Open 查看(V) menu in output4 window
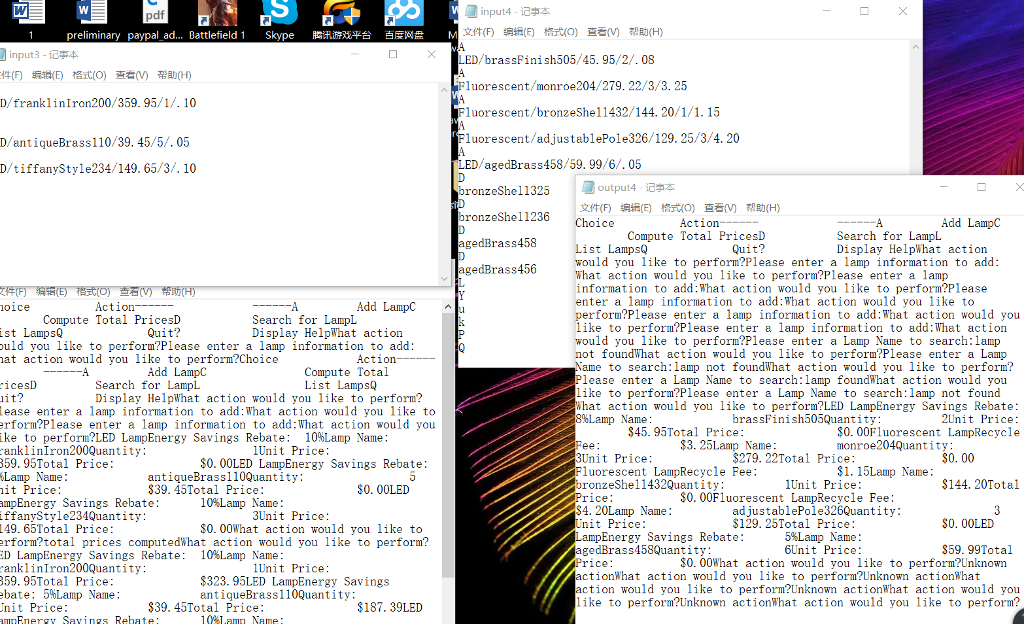This screenshot has height=624, width=1024. pyautogui.click(x=720, y=208)
